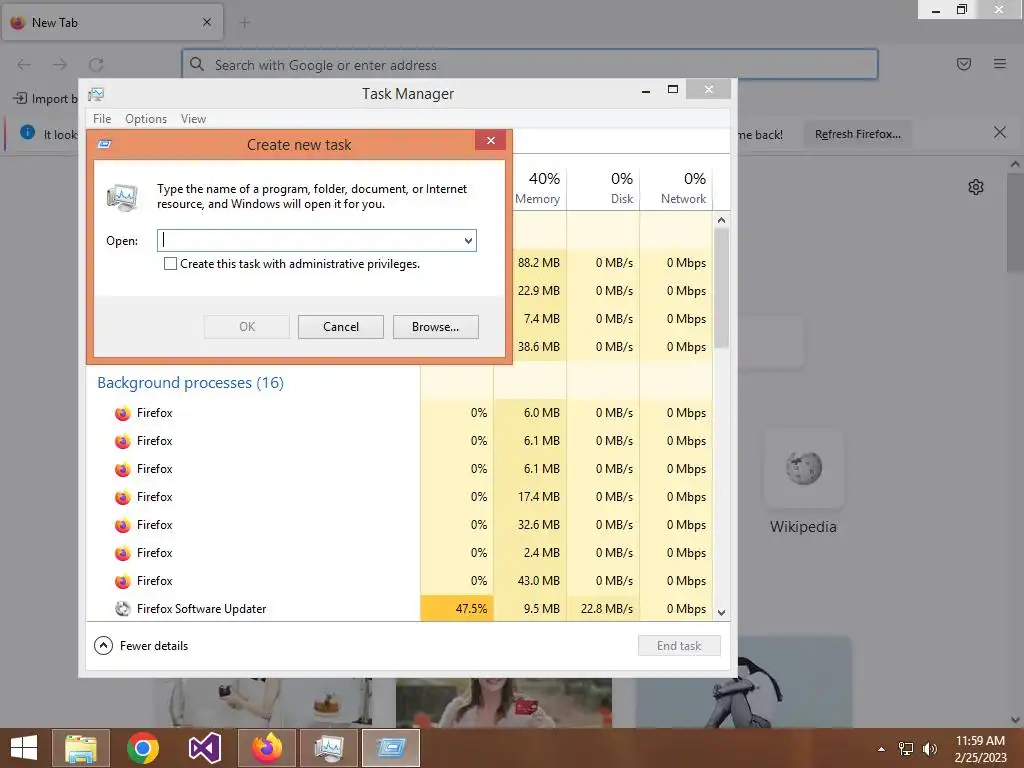Select Firefox process using 32.6 MB

pos(399,524)
